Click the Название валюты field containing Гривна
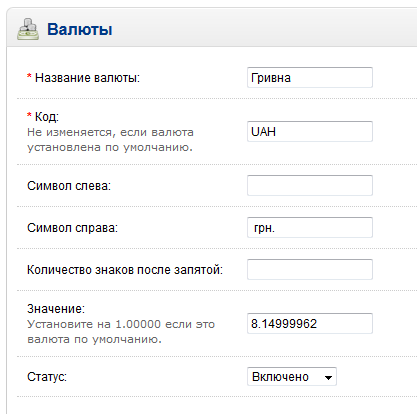Image resolution: width=417 pixels, height=414 pixels. (x=310, y=77)
